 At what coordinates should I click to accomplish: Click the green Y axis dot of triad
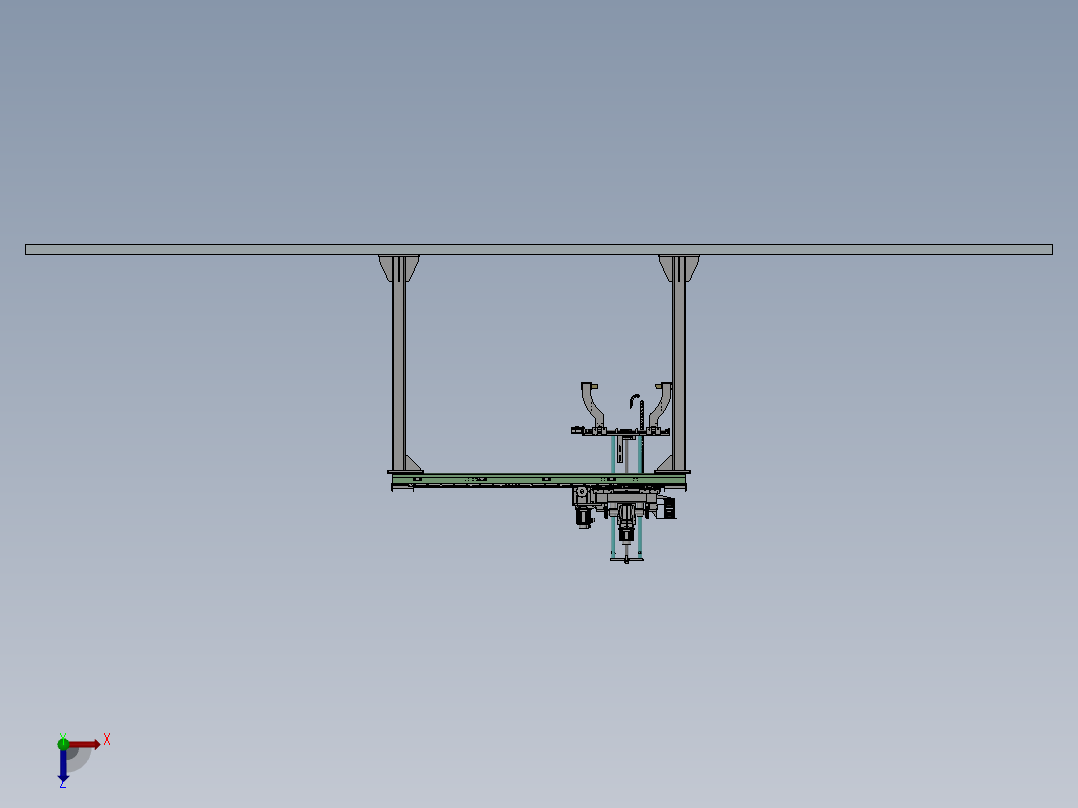(63, 743)
